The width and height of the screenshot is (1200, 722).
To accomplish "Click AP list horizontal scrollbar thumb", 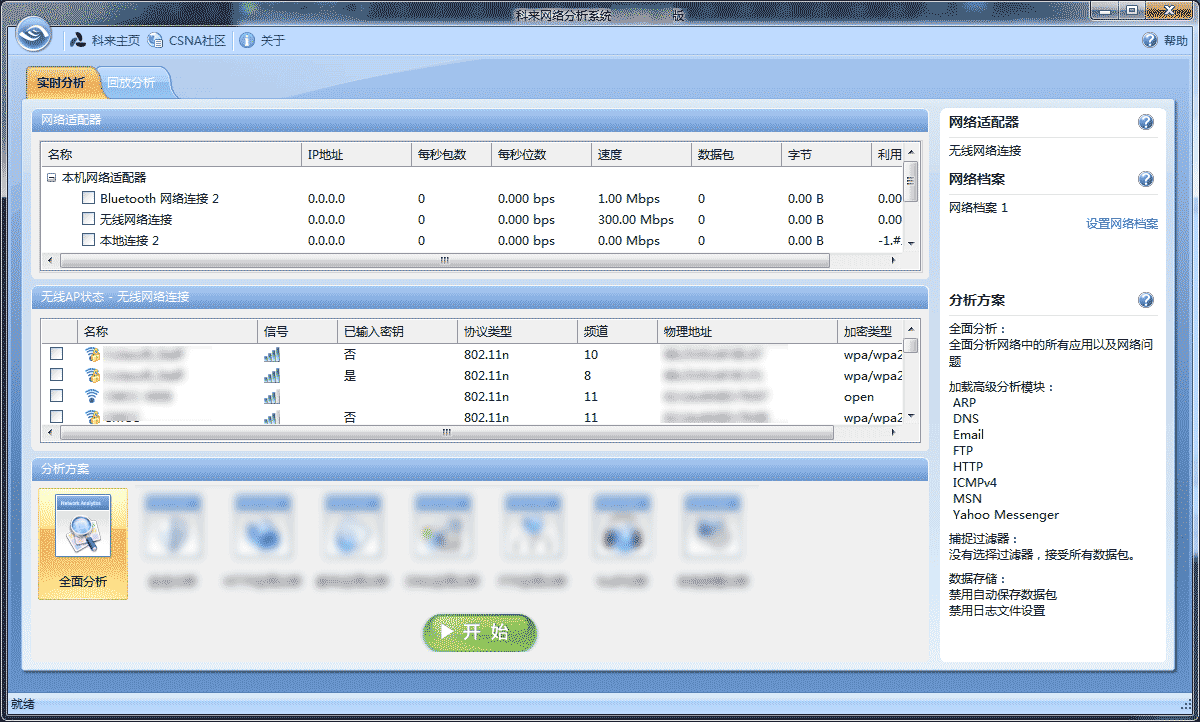I will pyautogui.click(x=447, y=433).
